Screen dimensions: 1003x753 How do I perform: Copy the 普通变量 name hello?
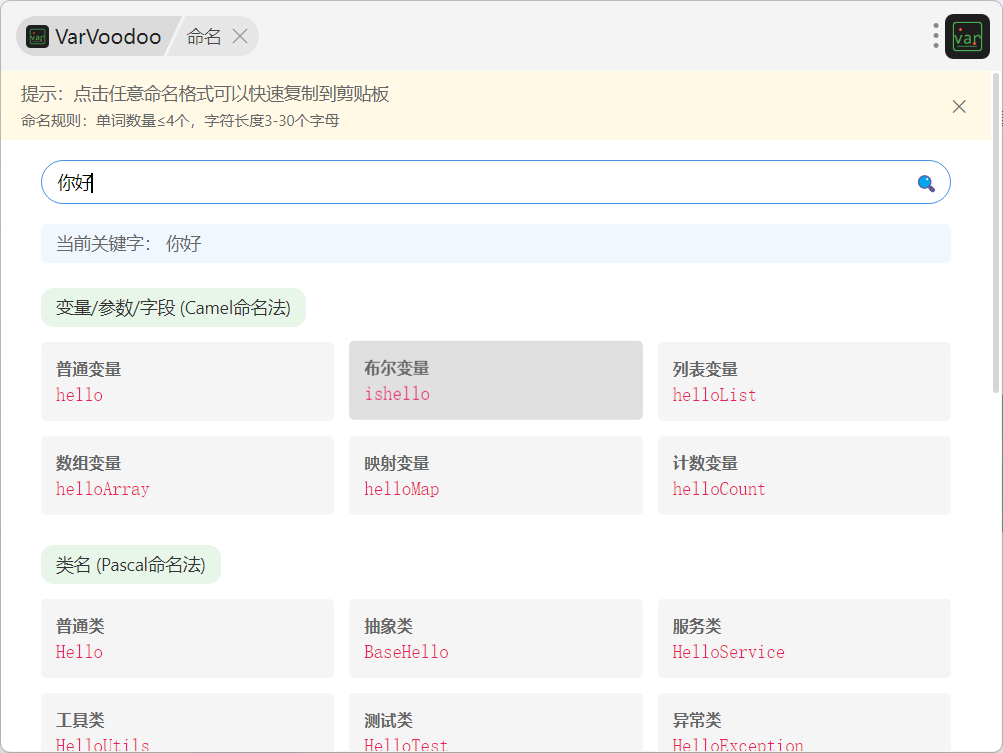click(x=187, y=381)
